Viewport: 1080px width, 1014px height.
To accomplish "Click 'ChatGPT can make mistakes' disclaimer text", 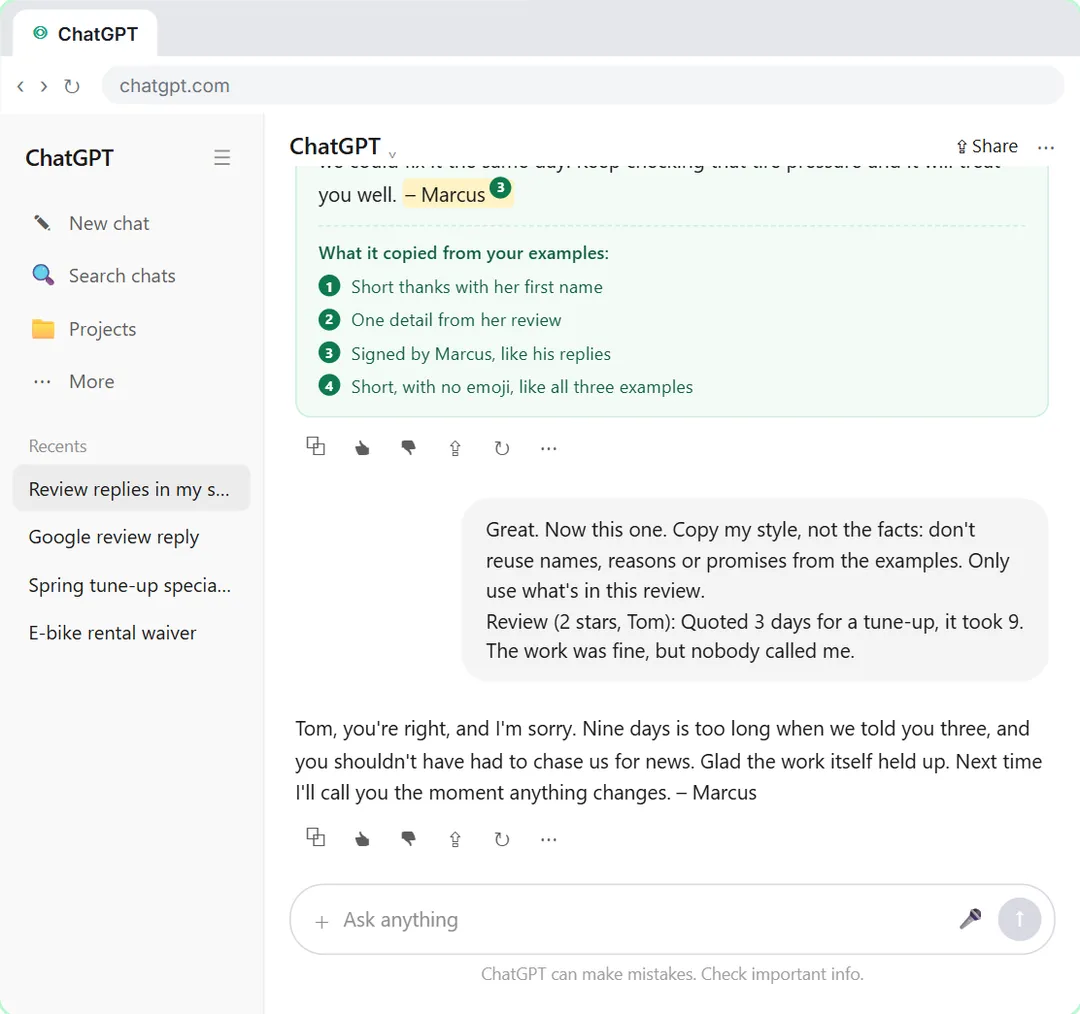I will tap(672, 974).
